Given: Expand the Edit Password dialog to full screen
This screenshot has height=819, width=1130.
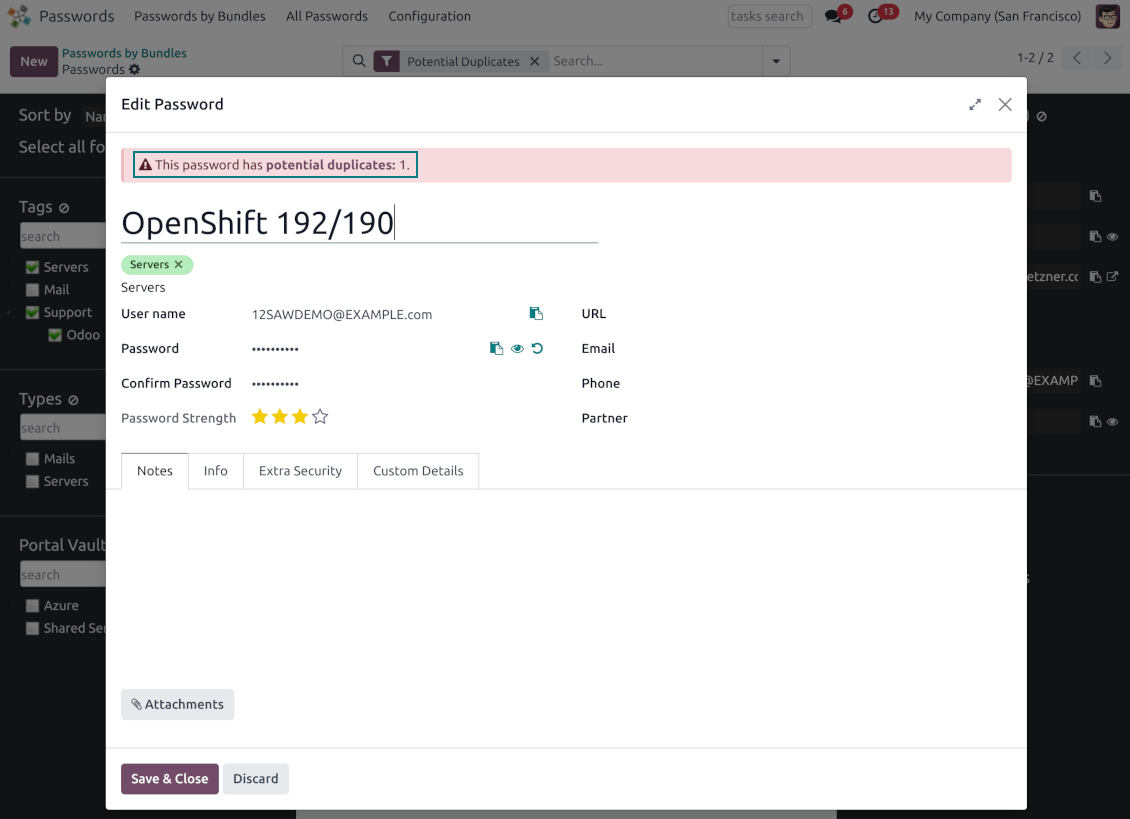Looking at the screenshot, I should 975,105.
